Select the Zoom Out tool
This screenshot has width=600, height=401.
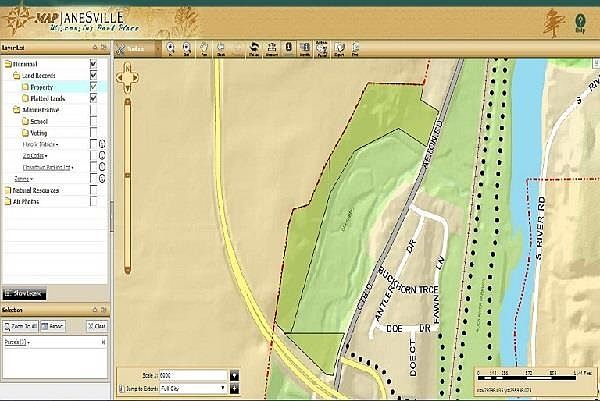pos(187,49)
